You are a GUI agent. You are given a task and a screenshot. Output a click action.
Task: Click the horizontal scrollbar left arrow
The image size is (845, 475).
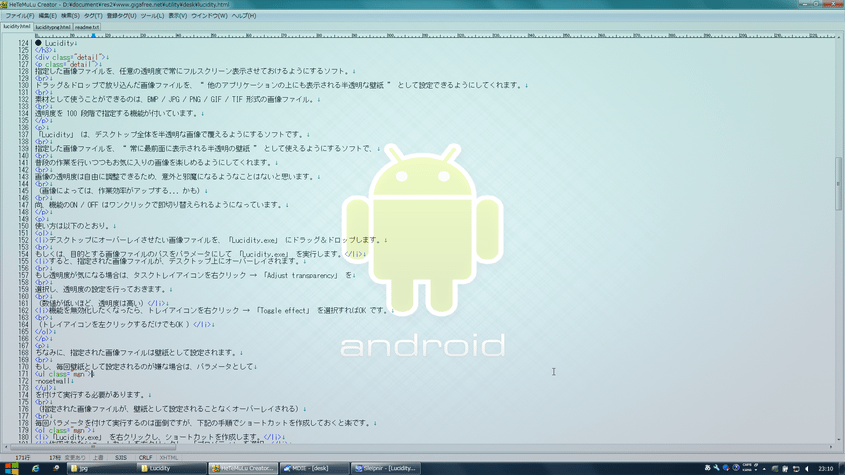[6, 447]
